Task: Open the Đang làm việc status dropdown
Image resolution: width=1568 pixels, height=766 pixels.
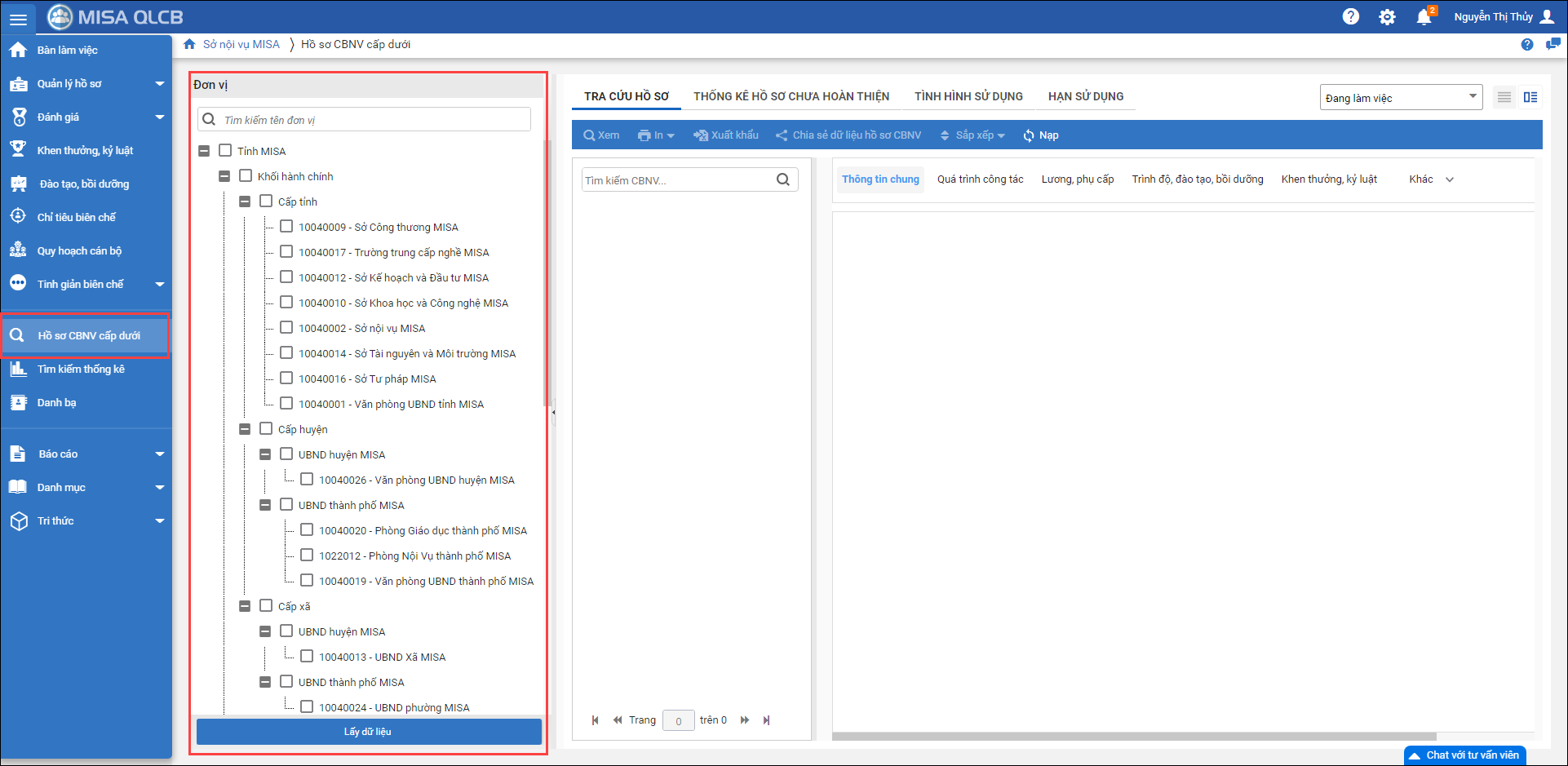Action: 1400,98
